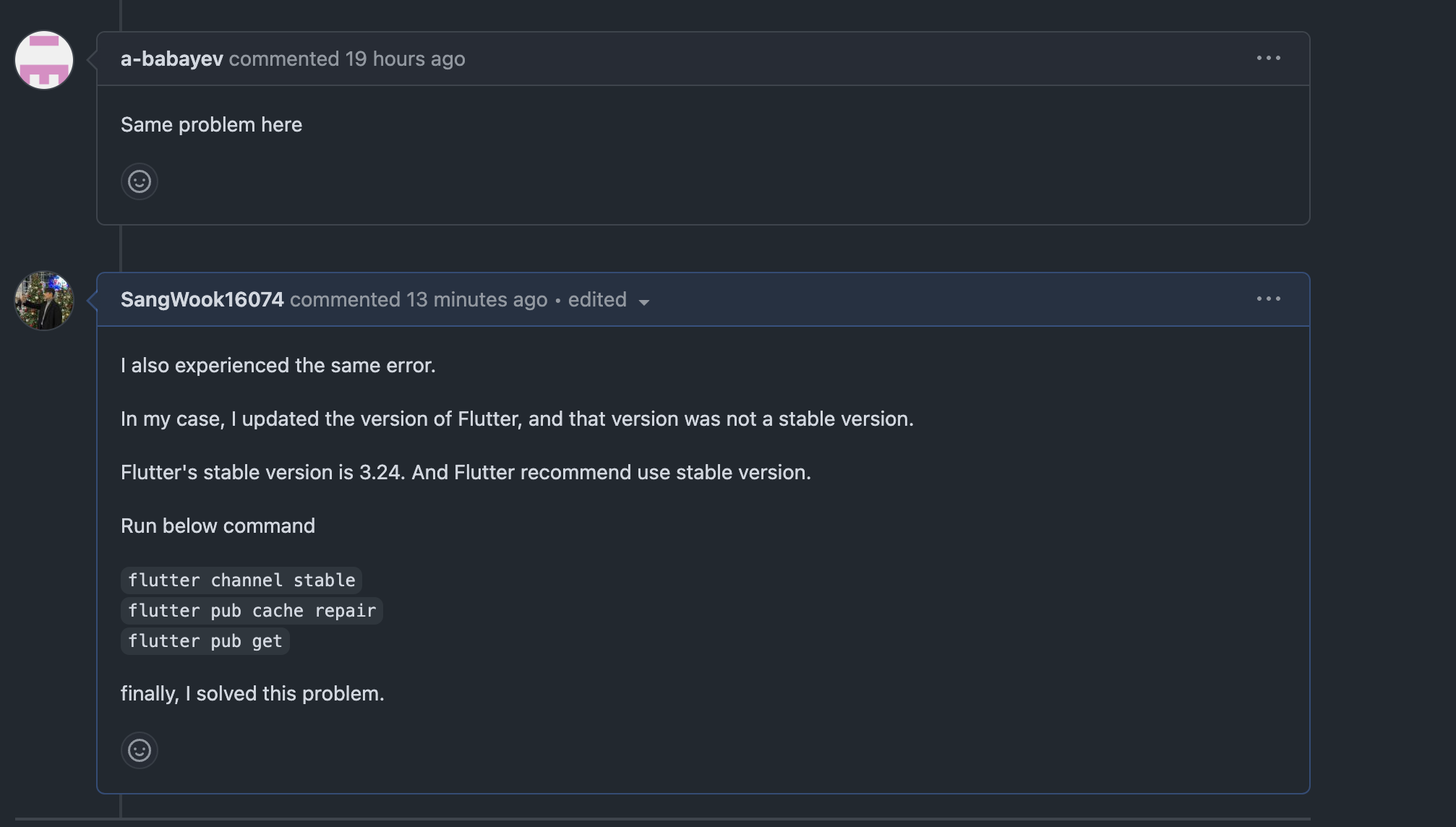Screen dimensions: 1456x827
Task: Click the "flutter channel stable" code snippet
Action: 241,580
